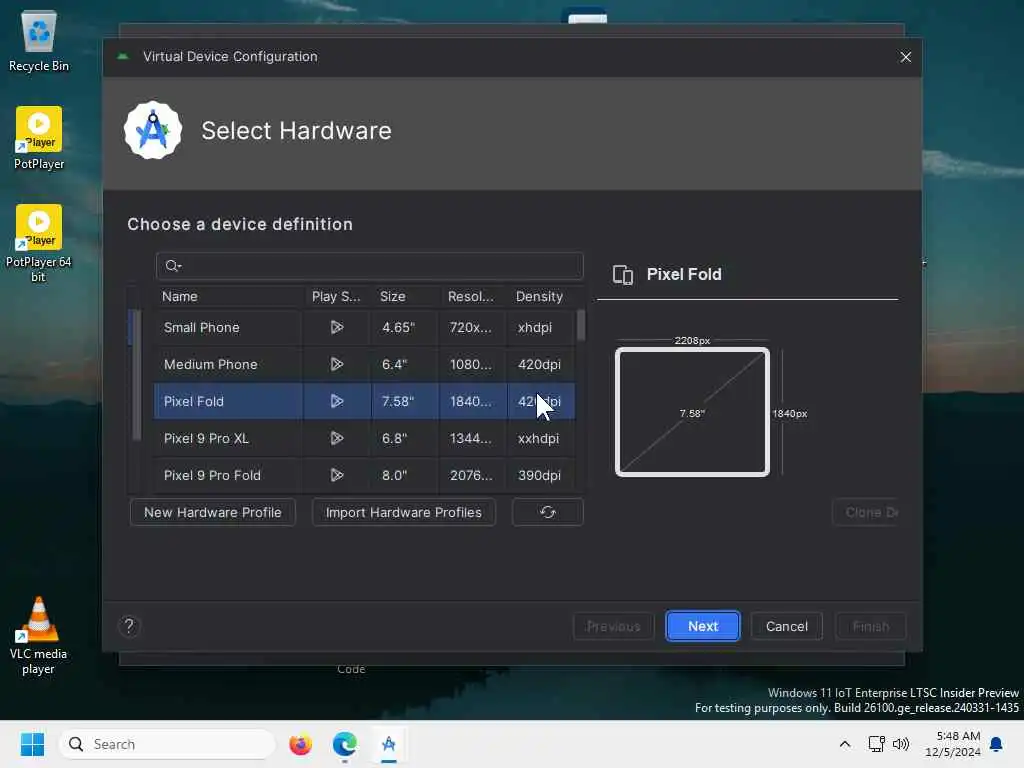Click the refresh hardware profiles button

pos(547,512)
